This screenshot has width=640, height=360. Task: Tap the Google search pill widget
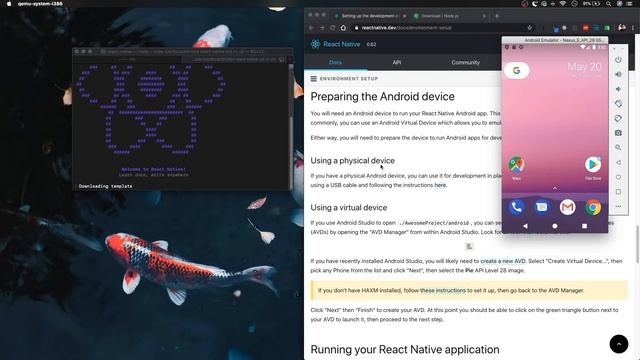[516, 70]
